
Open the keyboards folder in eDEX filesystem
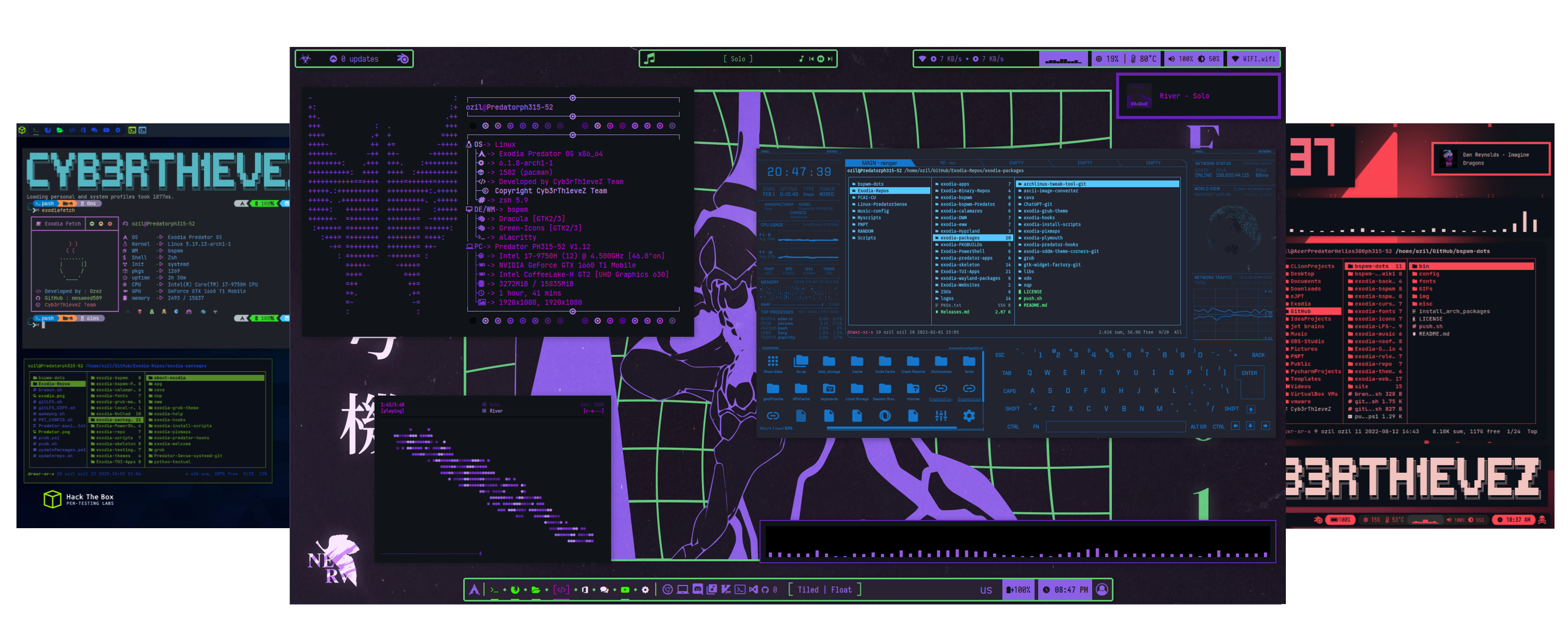(828, 389)
